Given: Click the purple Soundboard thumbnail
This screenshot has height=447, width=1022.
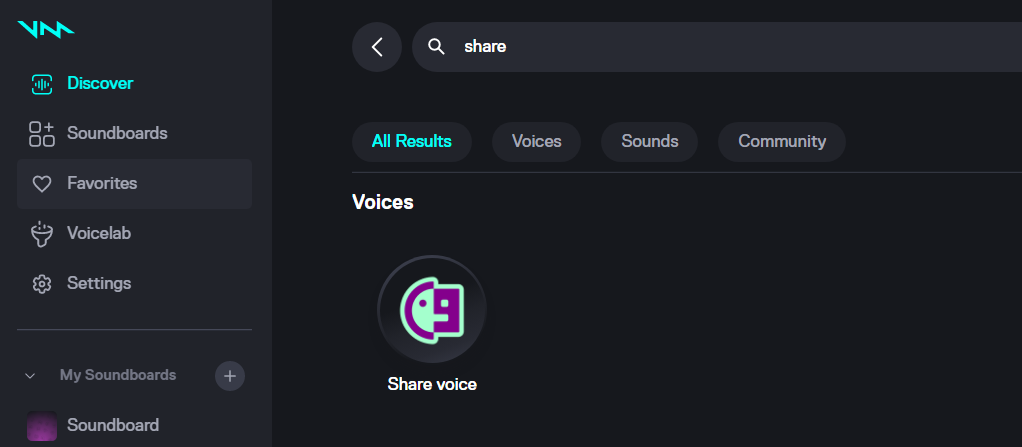Looking at the screenshot, I should pos(42,426).
